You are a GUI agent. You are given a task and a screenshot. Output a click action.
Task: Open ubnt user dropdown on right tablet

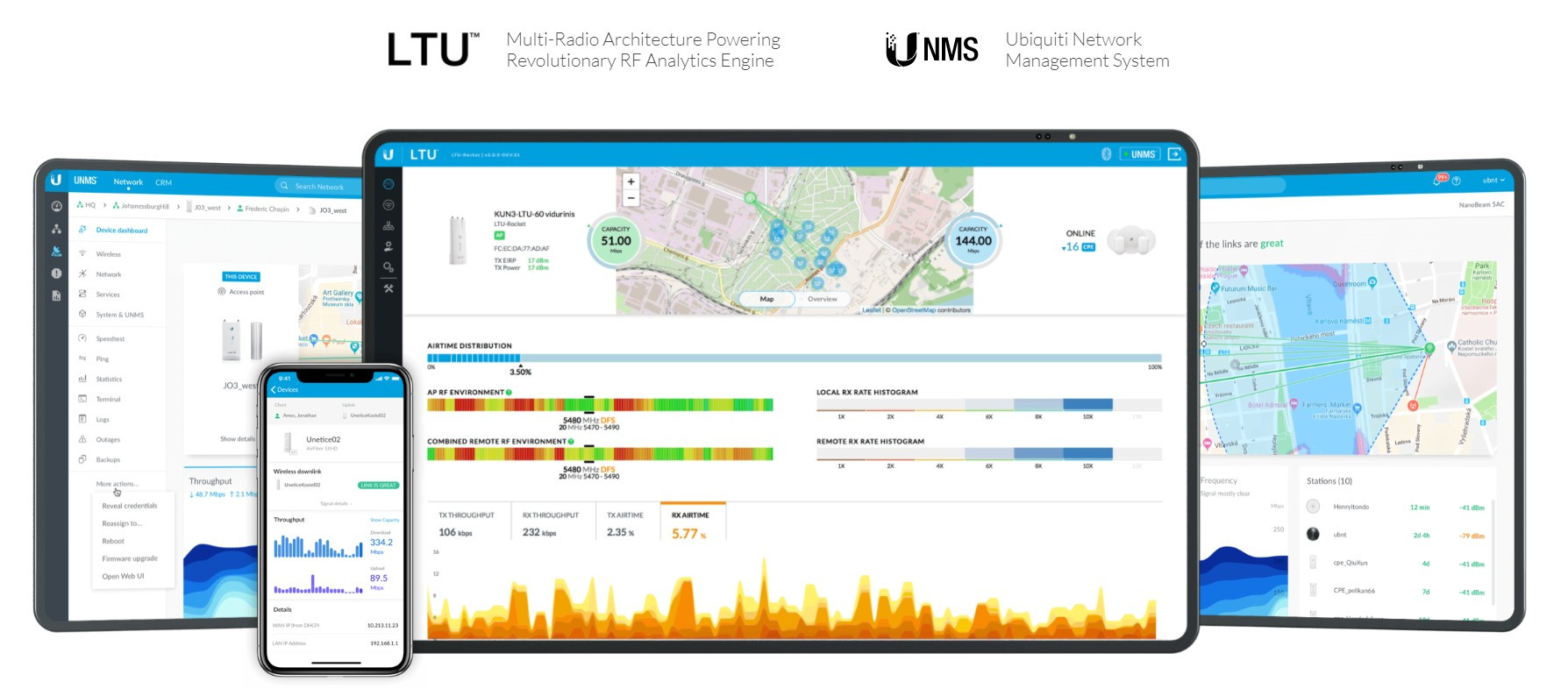tap(1493, 181)
